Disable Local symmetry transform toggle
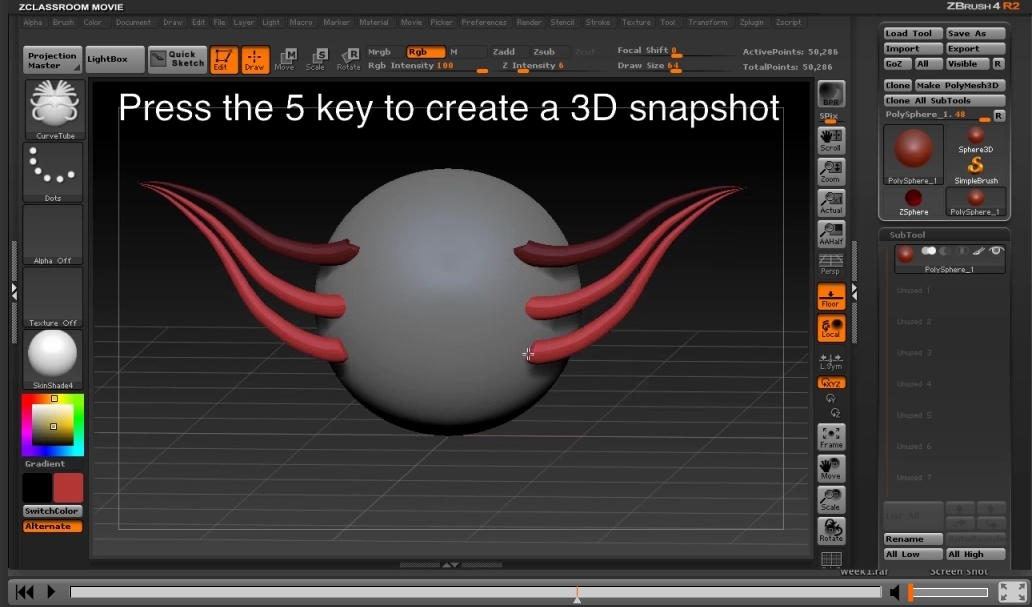 point(830,327)
